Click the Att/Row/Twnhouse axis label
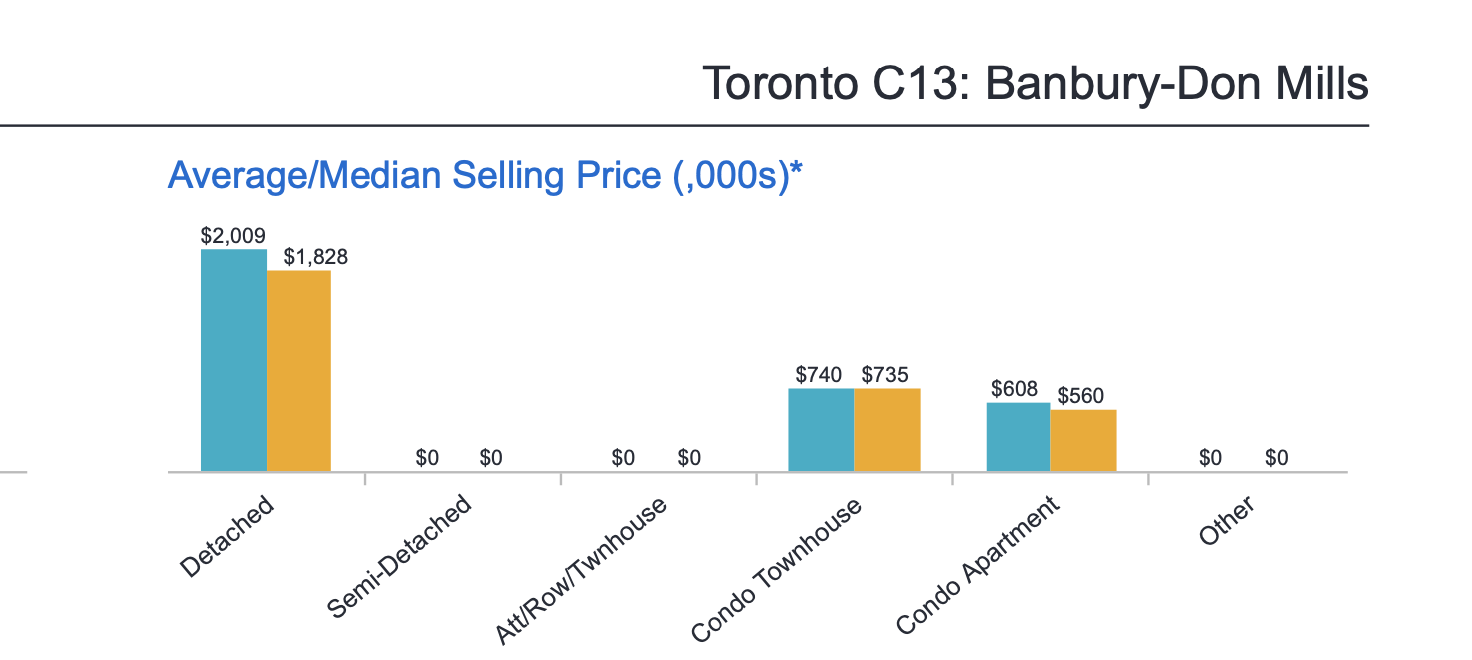This screenshot has width=1472, height=660. point(582,569)
